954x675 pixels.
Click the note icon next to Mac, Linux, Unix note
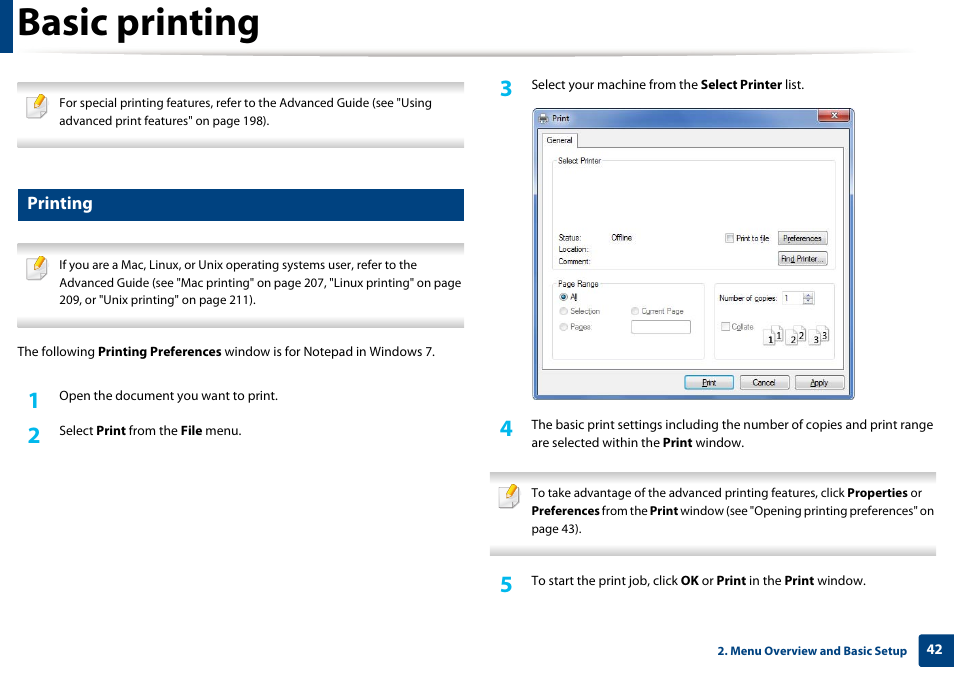pyautogui.click(x=37, y=268)
